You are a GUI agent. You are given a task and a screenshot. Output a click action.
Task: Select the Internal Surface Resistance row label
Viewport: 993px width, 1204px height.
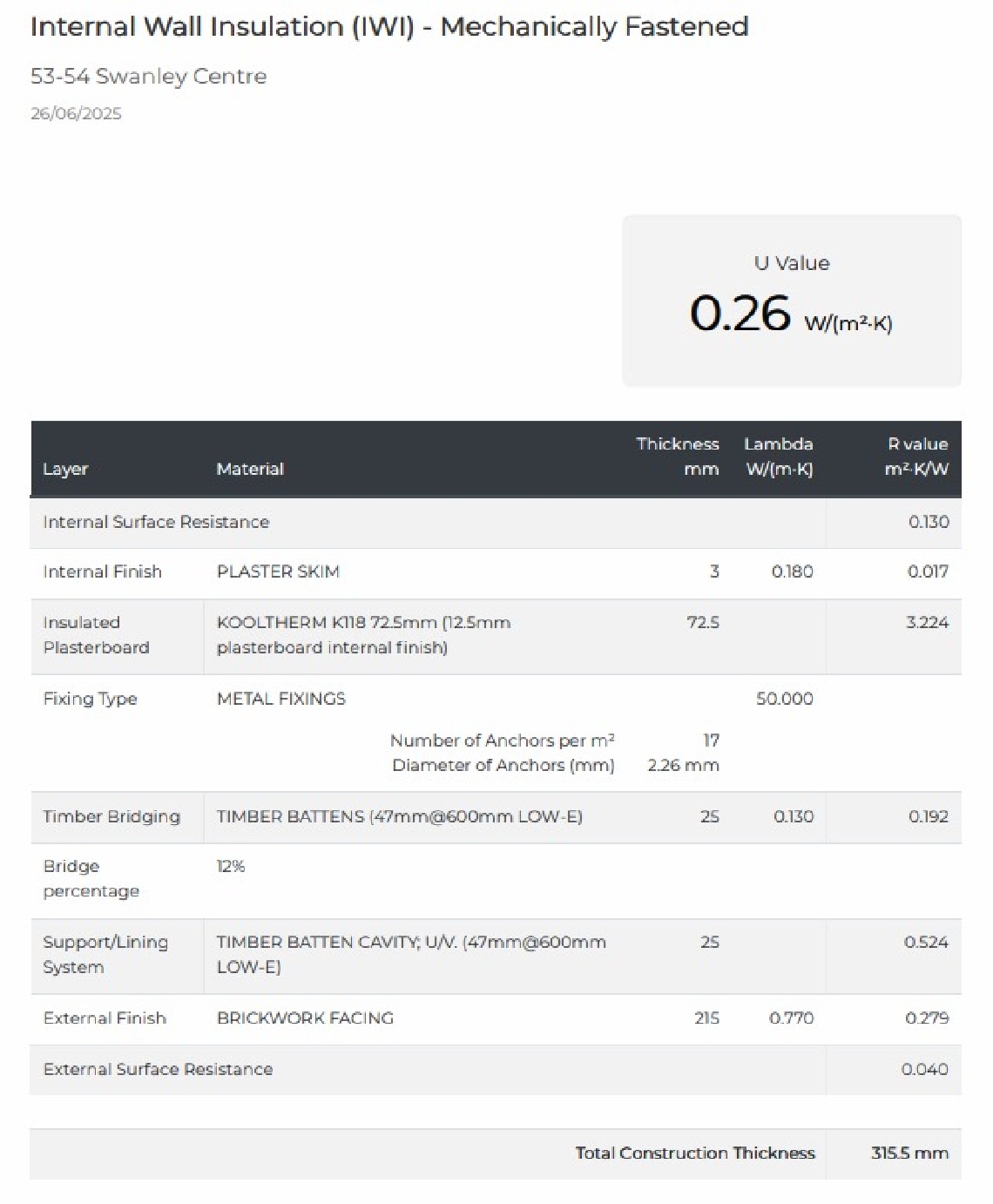(156, 522)
